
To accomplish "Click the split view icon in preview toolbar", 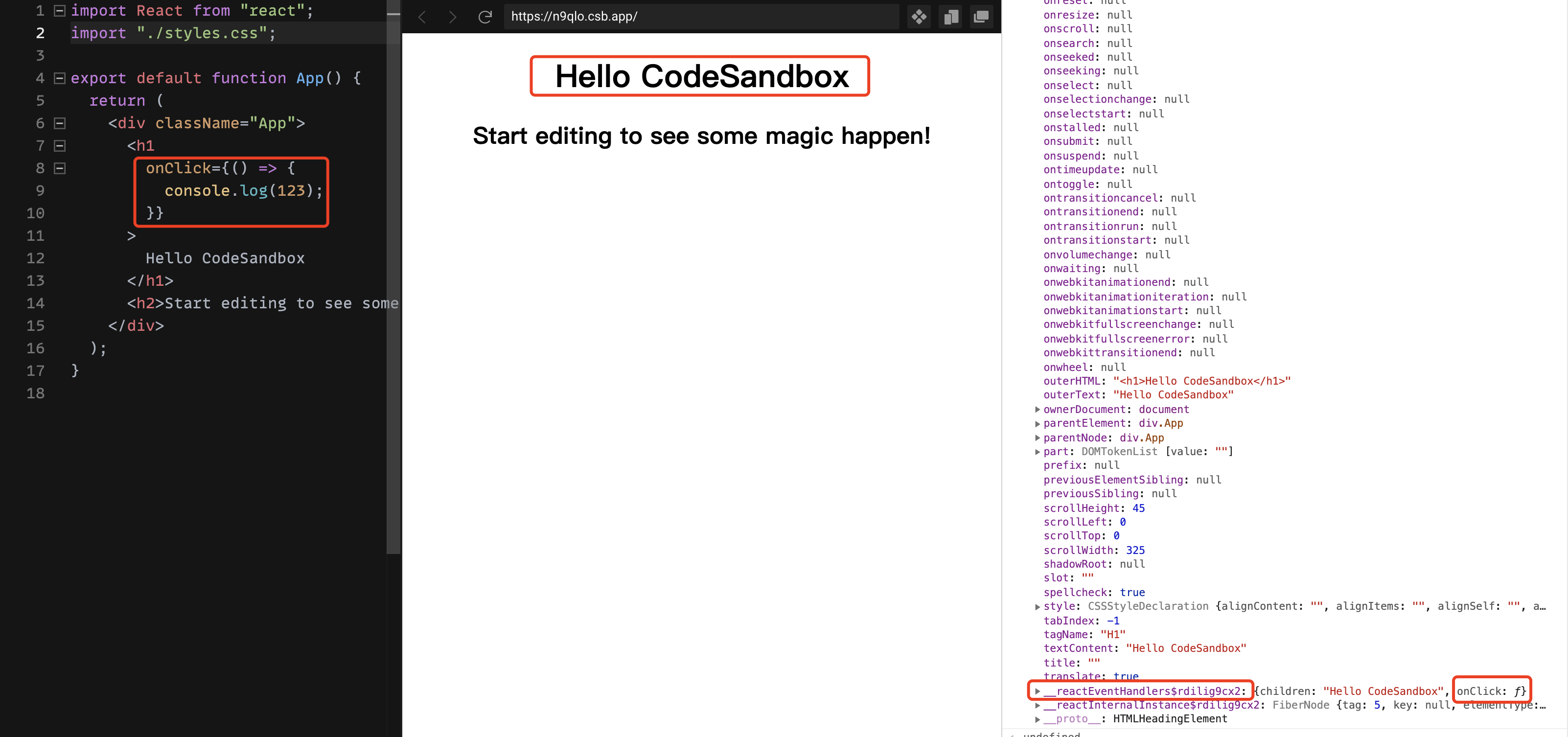I will 951,17.
